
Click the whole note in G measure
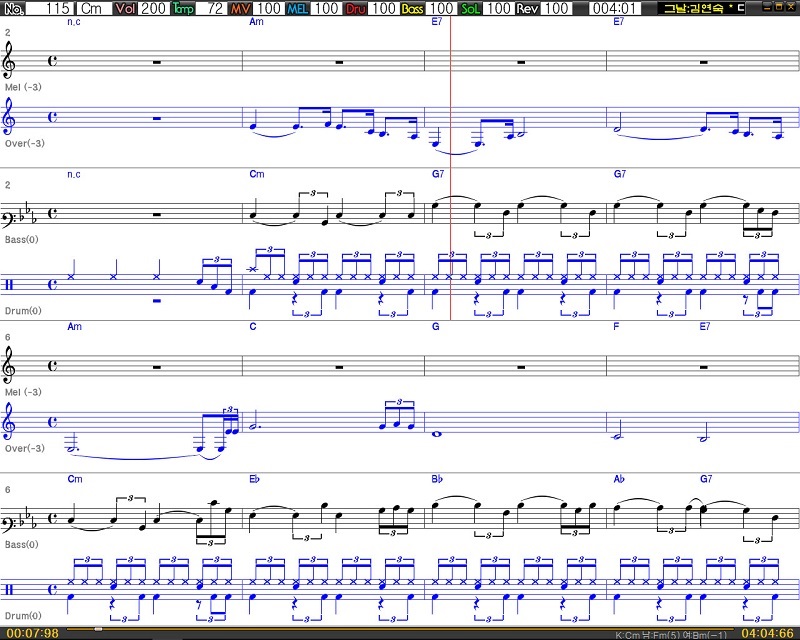point(436,434)
